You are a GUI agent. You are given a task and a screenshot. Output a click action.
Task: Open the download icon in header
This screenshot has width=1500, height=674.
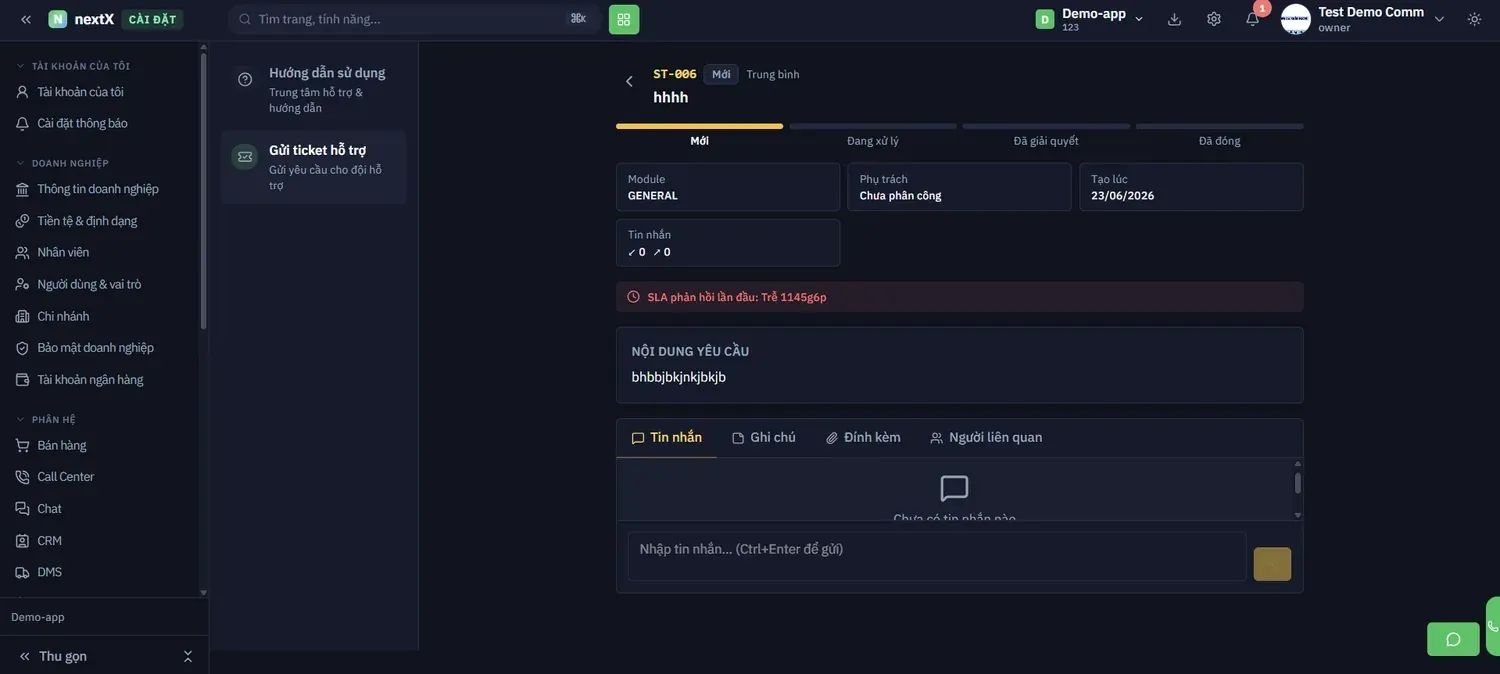pos(1174,19)
